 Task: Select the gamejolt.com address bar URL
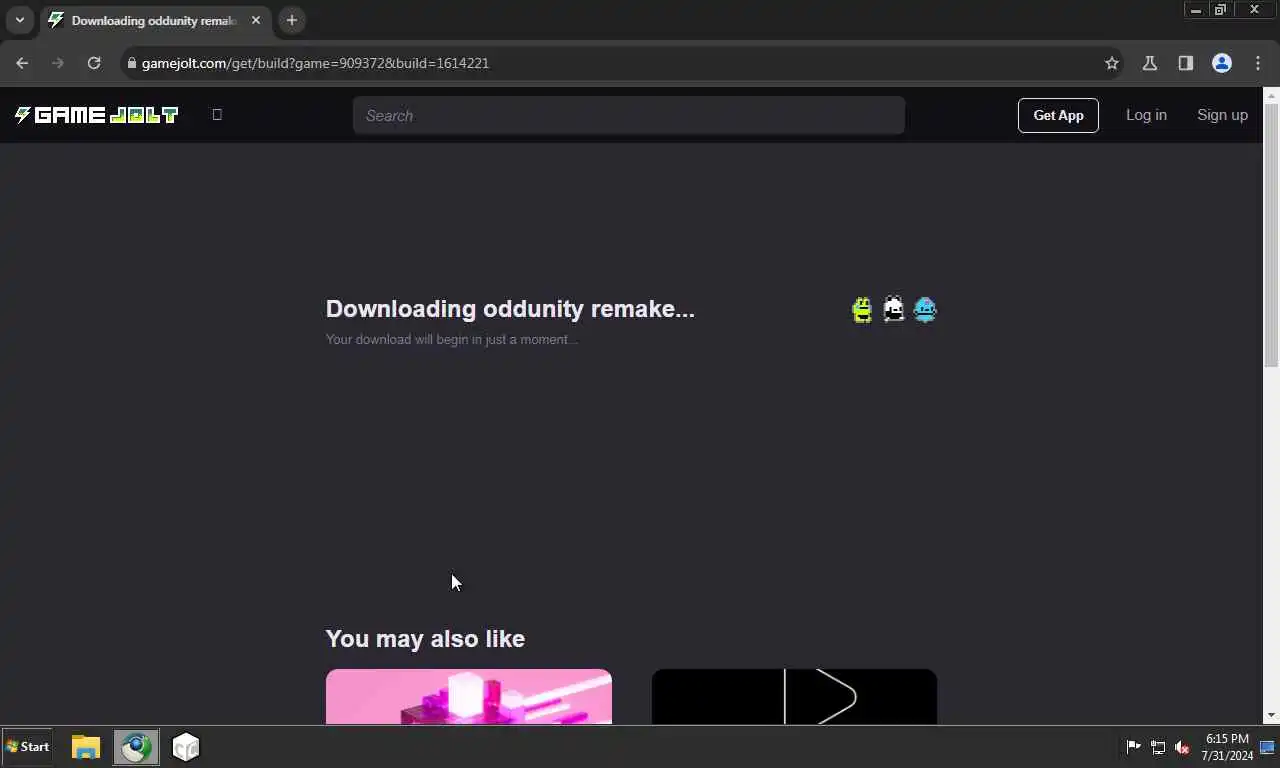tap(315, 63)
